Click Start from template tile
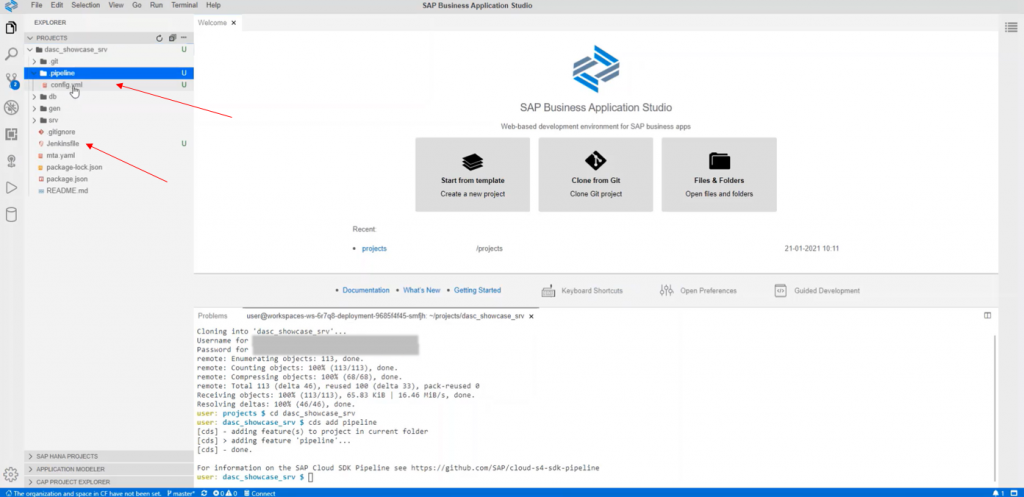This screenshot has height=497, width=1024. (x=472, y=174)
